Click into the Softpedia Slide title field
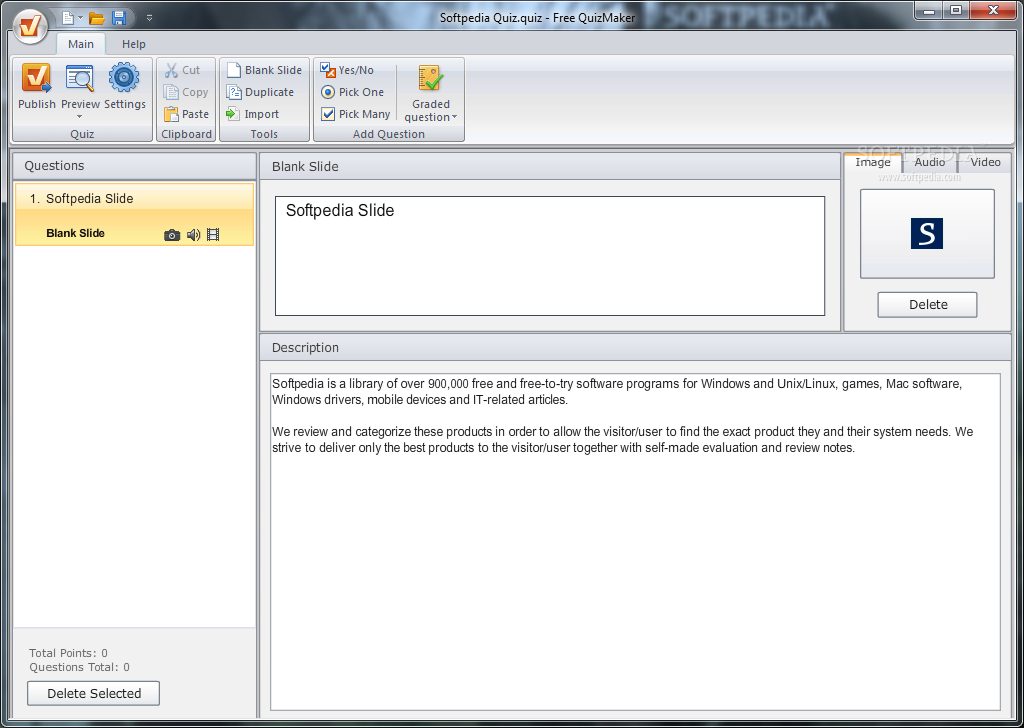The width and height of the screenshot is (1024, 728). (x=550, y=256)
